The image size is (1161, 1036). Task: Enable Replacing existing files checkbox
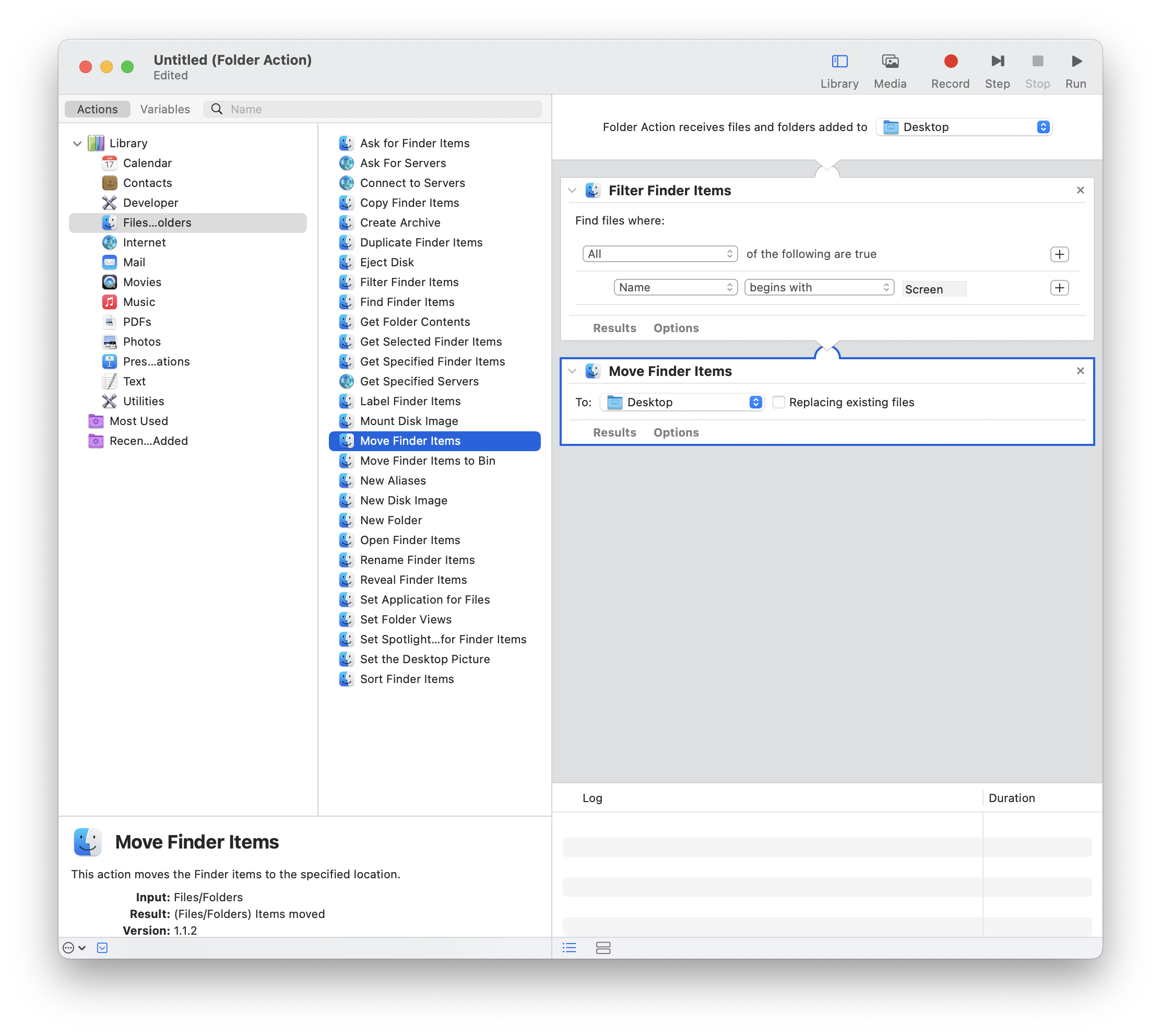(x=778, y=402)
